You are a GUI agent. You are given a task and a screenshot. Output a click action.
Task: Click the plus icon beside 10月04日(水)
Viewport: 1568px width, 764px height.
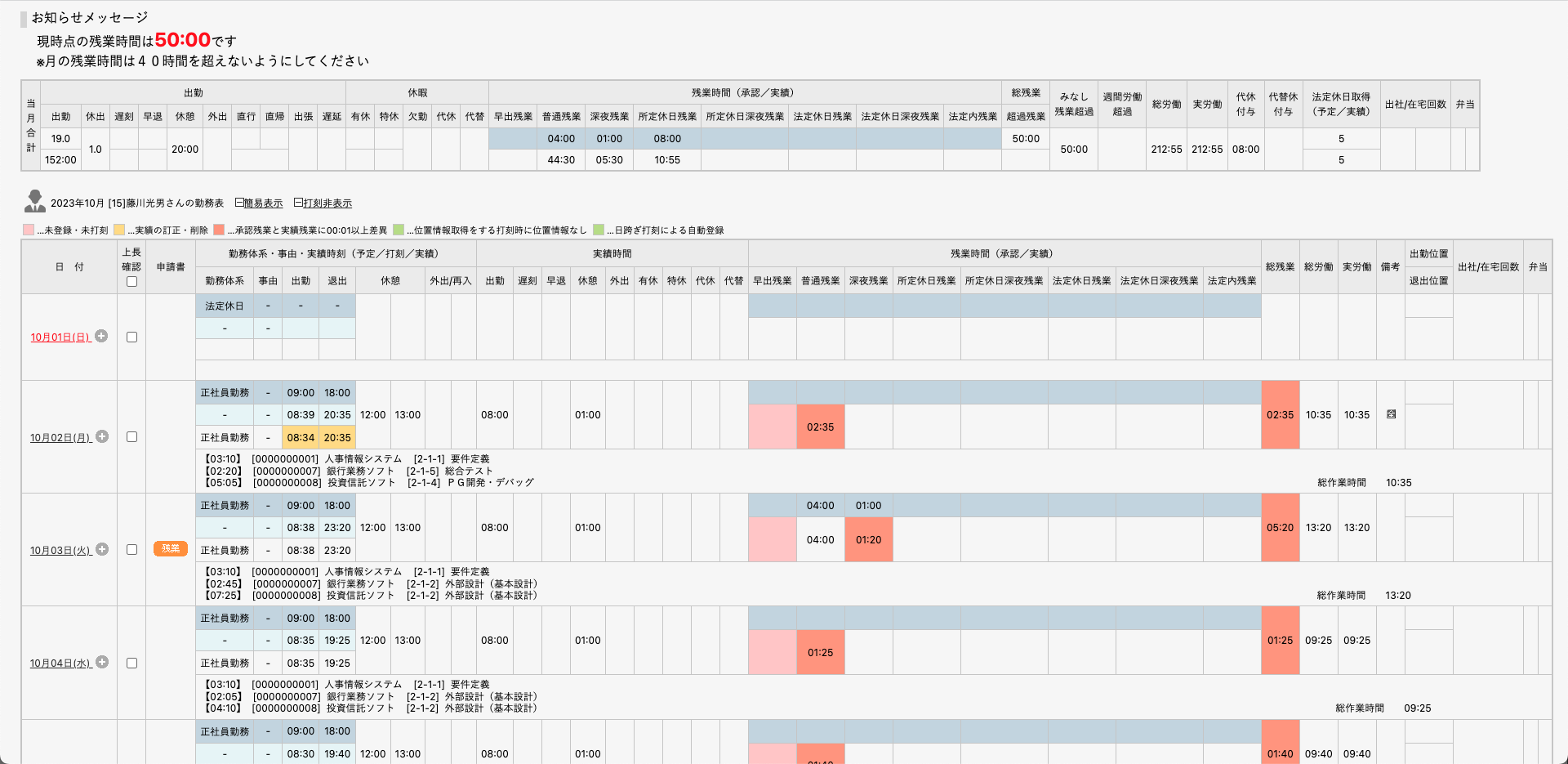102,662
